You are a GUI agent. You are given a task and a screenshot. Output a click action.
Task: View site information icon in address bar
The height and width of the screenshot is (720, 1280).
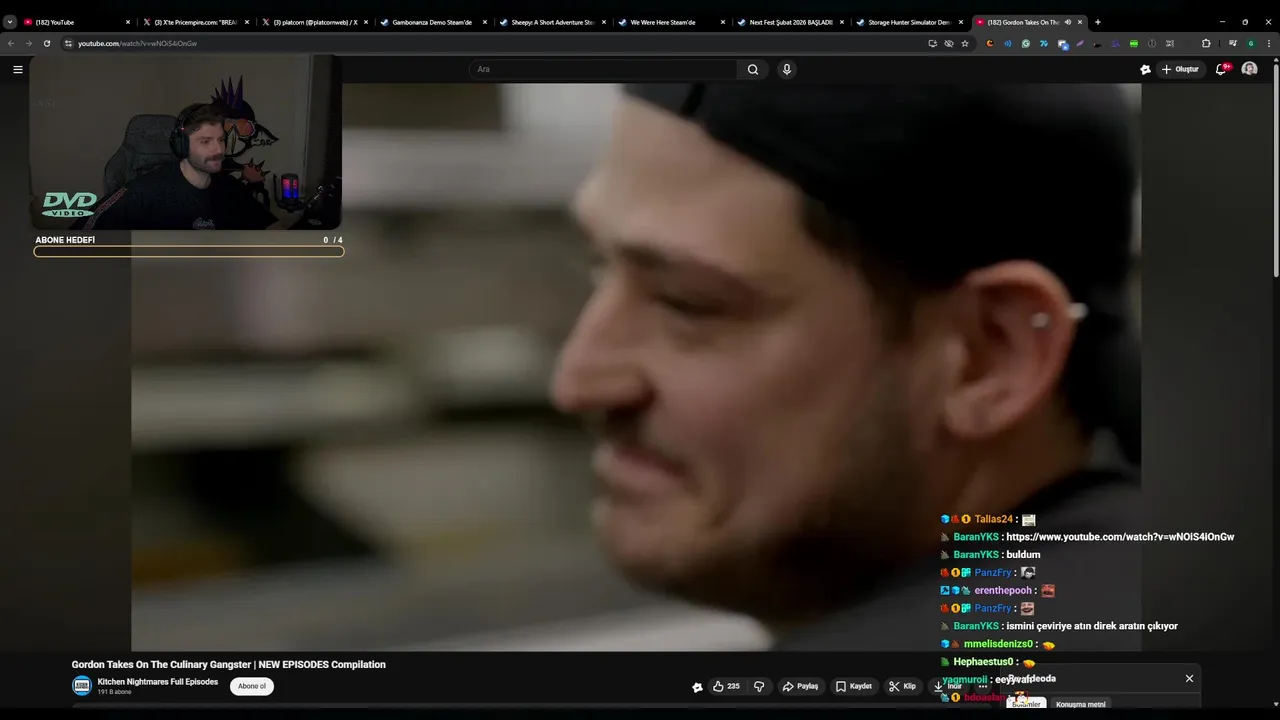coord(68,43)
